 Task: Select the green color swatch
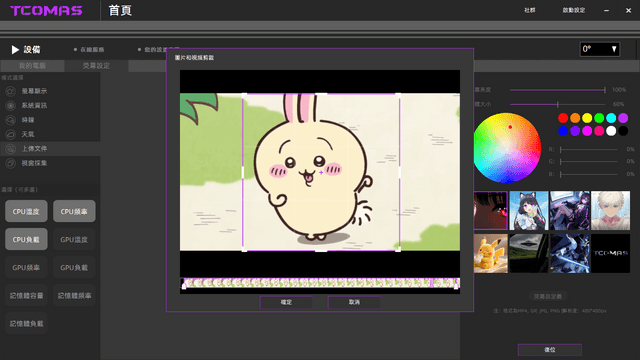click(x=599, y=118)
